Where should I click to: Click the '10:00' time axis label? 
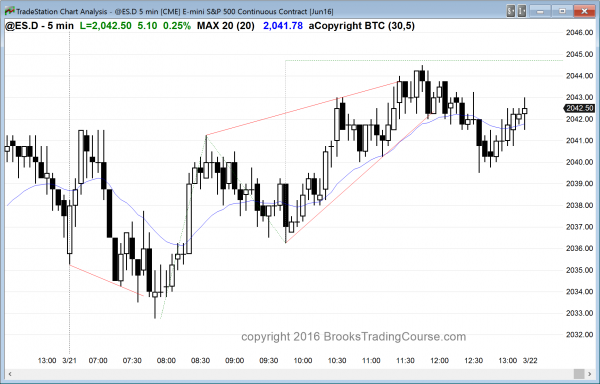click(303, 360)
